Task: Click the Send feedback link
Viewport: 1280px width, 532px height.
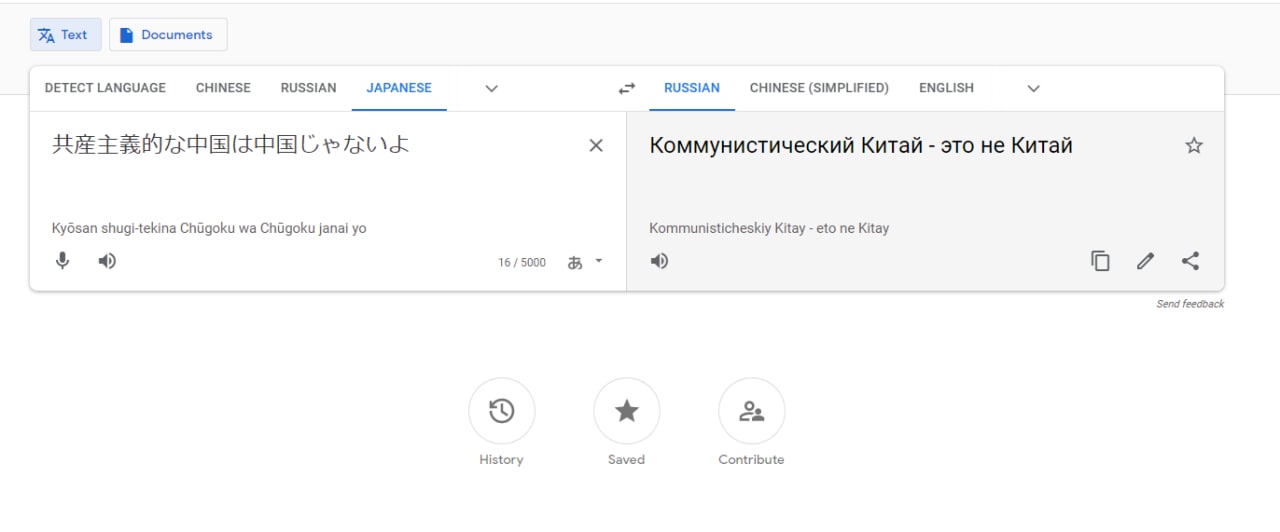Action: (1190, 304)
